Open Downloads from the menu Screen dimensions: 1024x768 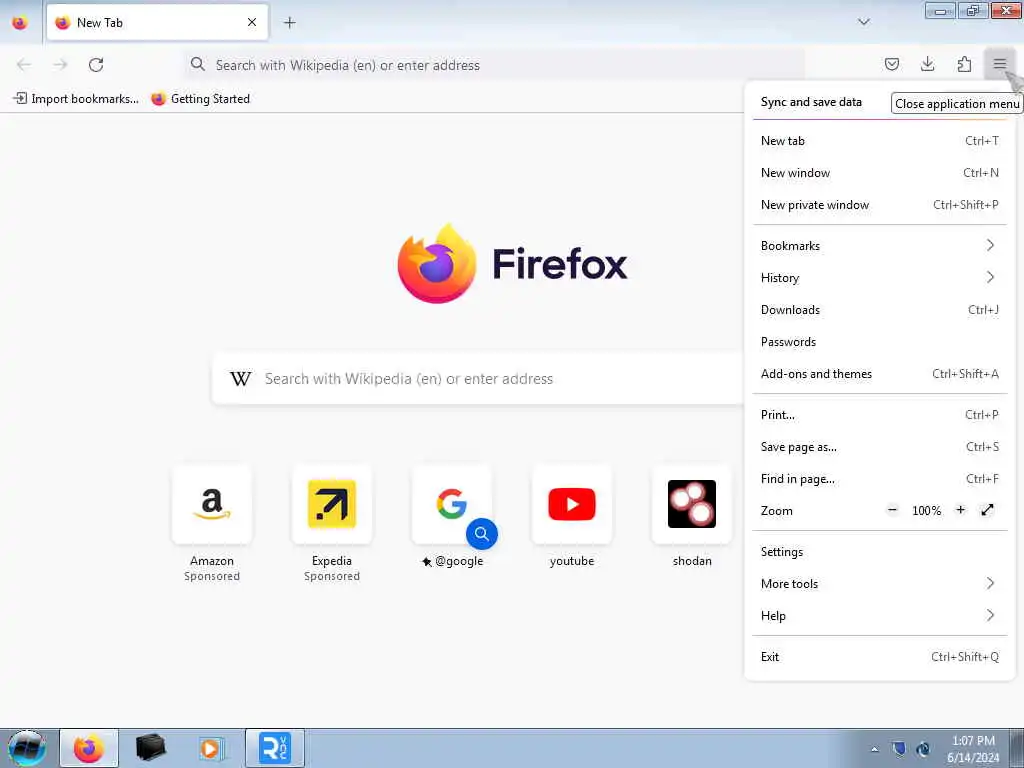click(880, 310)
